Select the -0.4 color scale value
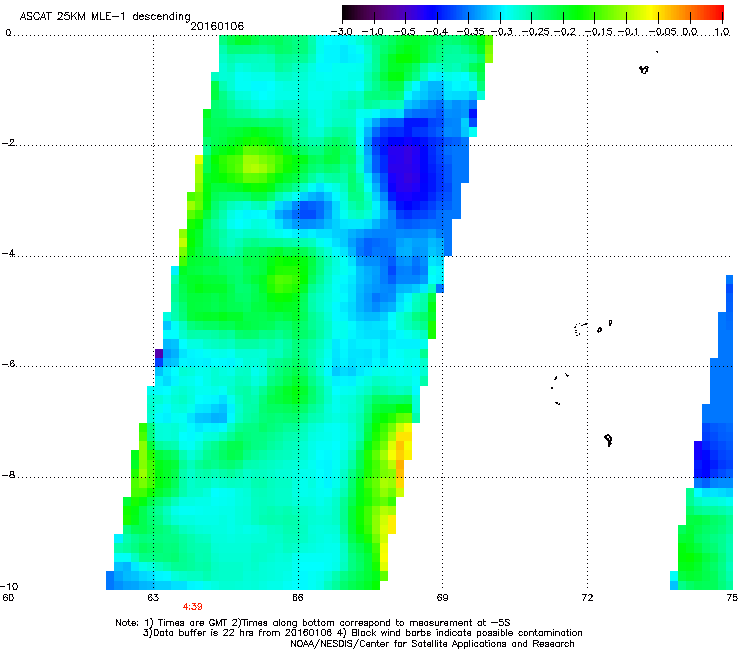Screen dimensions: 740x650 (x=437, y=32)
